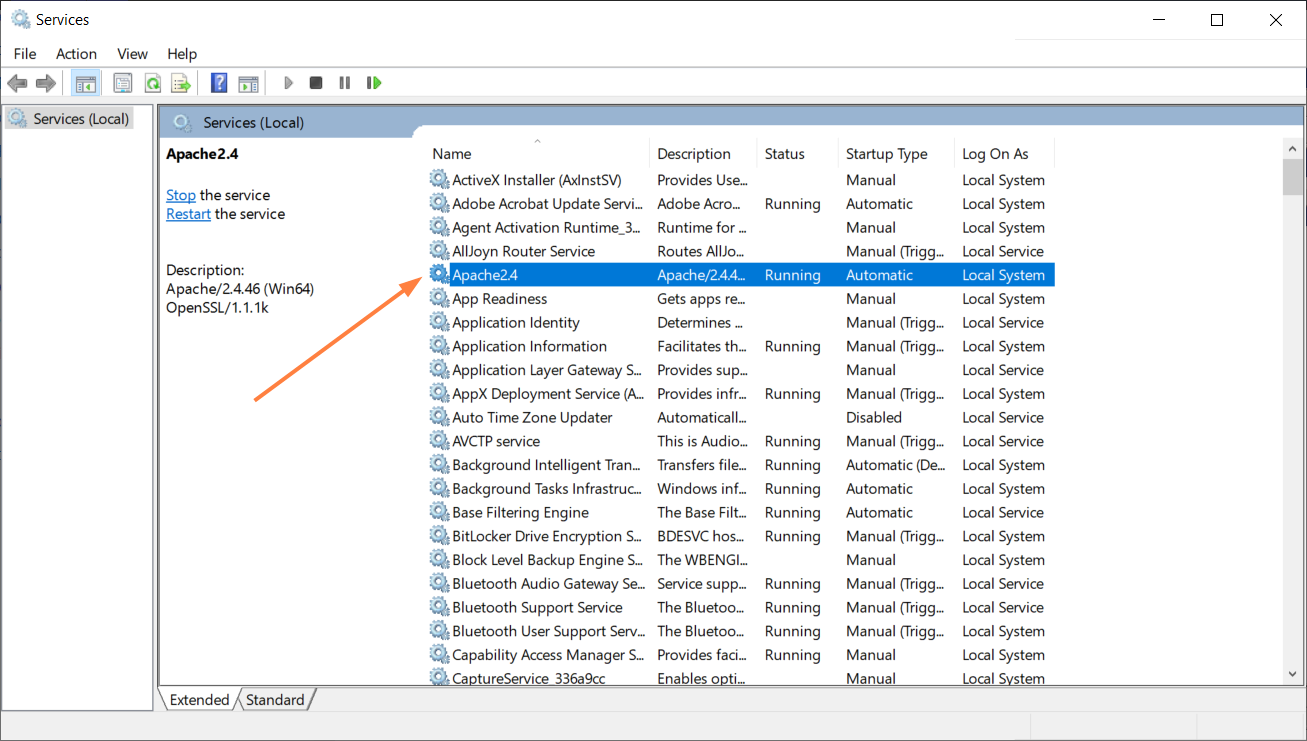The height and width of the screenshot is (741, 1307).
Task: Navigate forward using the toolbar arrow
Action: (45, 82)
